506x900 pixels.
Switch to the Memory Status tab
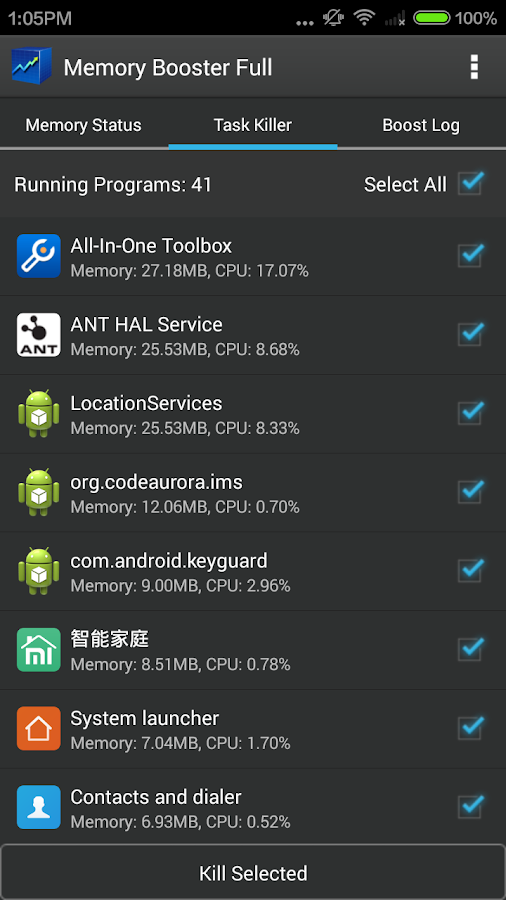tap(84, 125)
